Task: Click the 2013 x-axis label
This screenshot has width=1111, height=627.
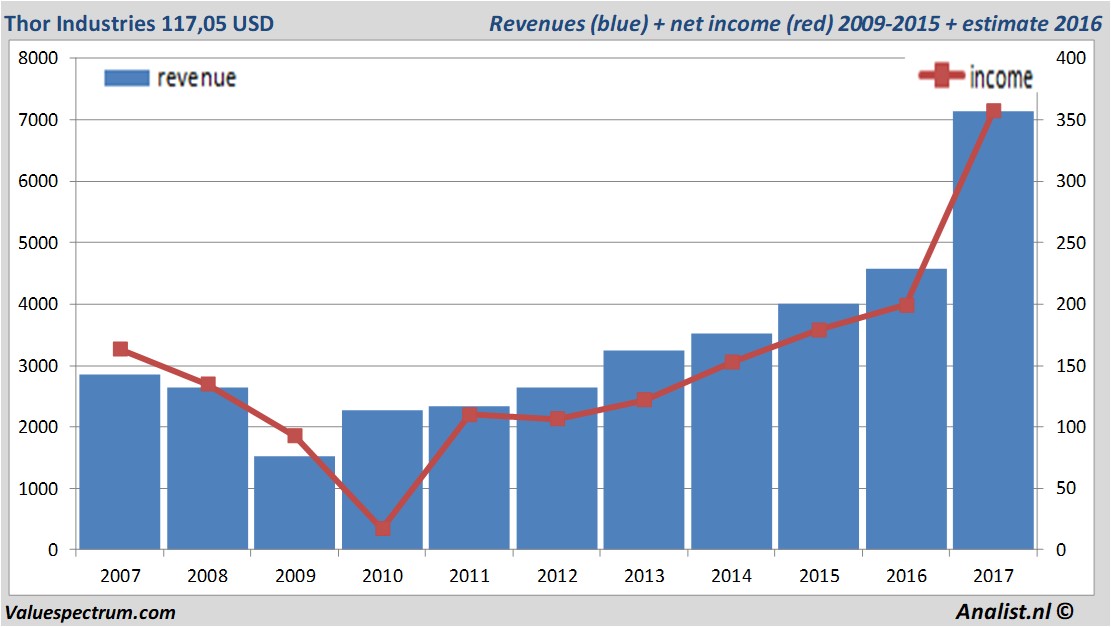Action: [x=644, y=575]
